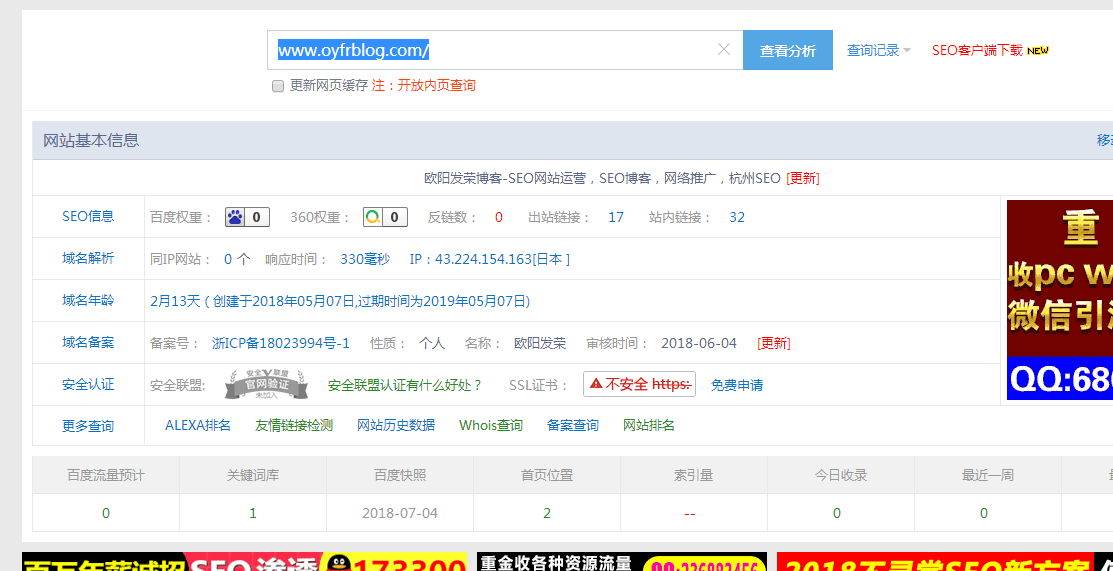1113x571 pixels.
Task: Click the 索引量 value dashes
Action: [690, 513]
